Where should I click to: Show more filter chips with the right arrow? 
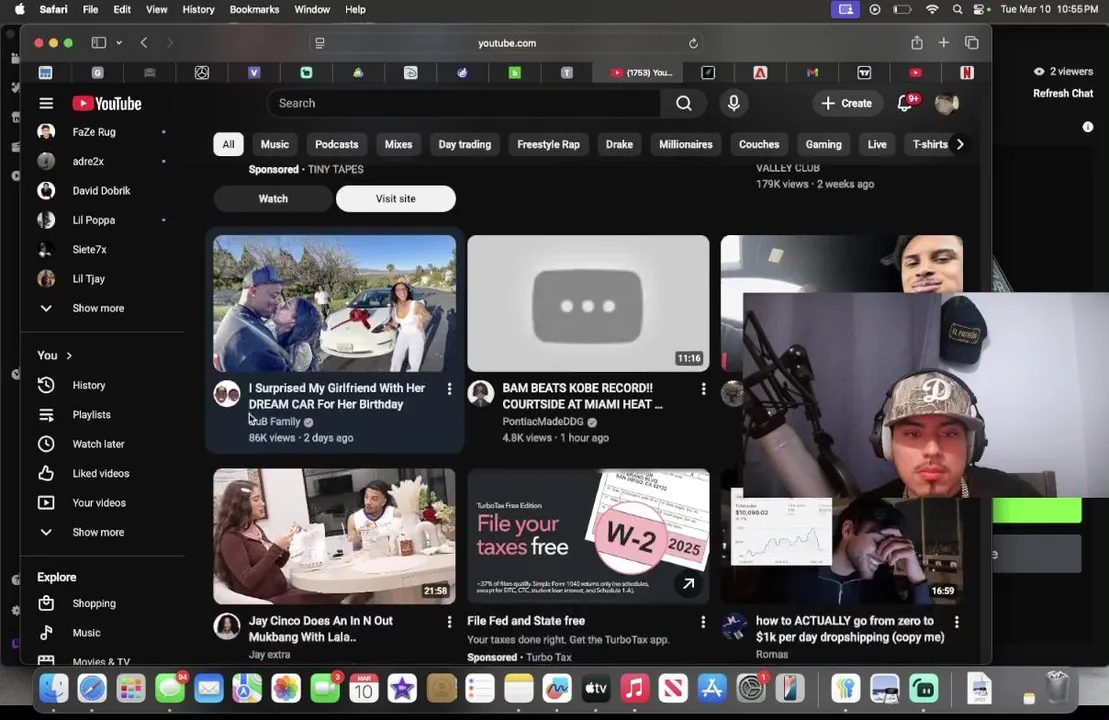(960, 144)
